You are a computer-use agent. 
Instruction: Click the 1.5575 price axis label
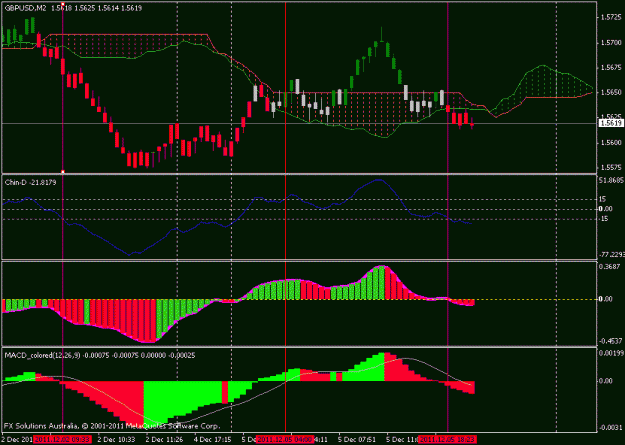coord(610,167)
